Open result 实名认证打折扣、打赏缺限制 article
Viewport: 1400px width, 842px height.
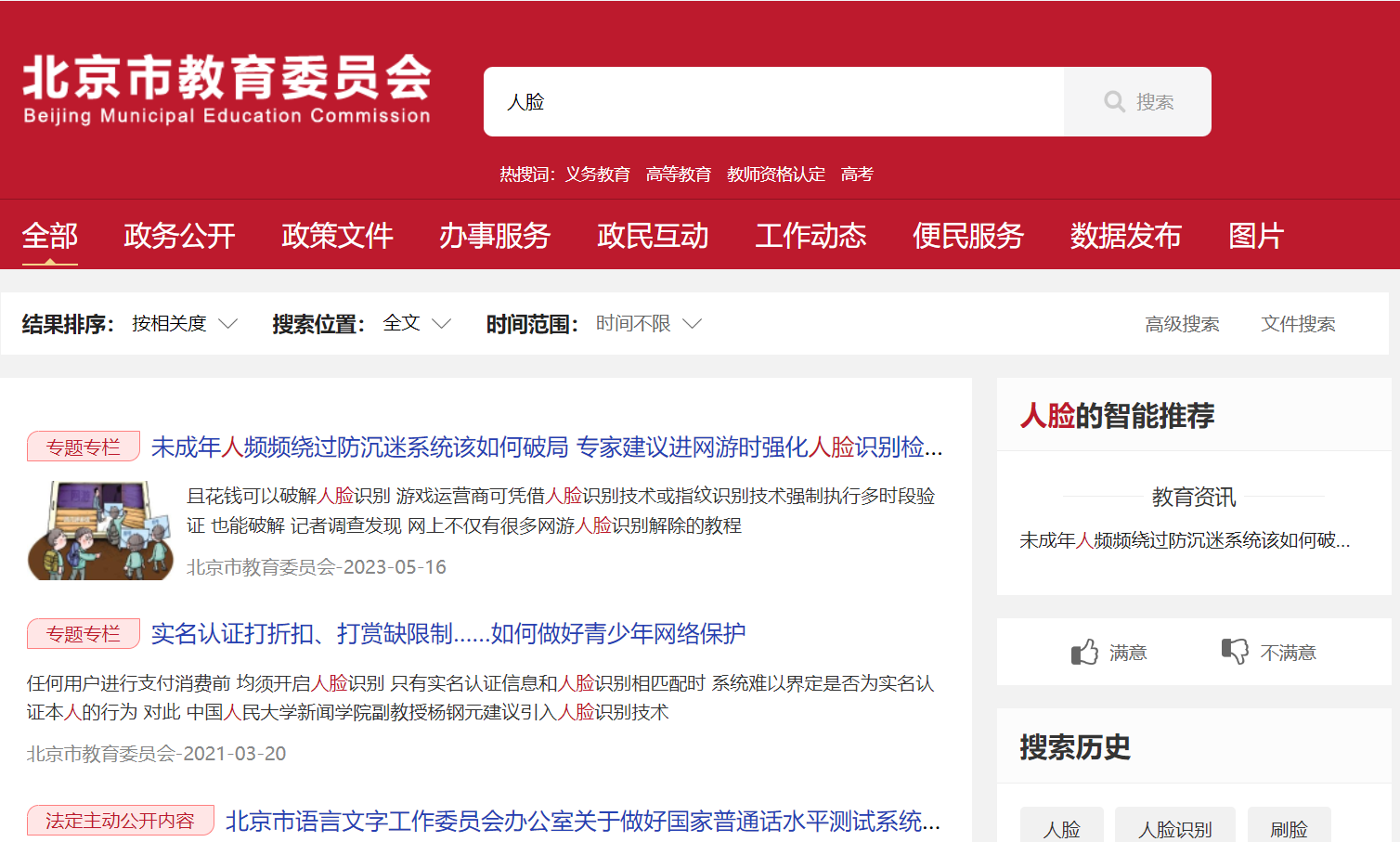pyautogui.click(x=448, y=634)
